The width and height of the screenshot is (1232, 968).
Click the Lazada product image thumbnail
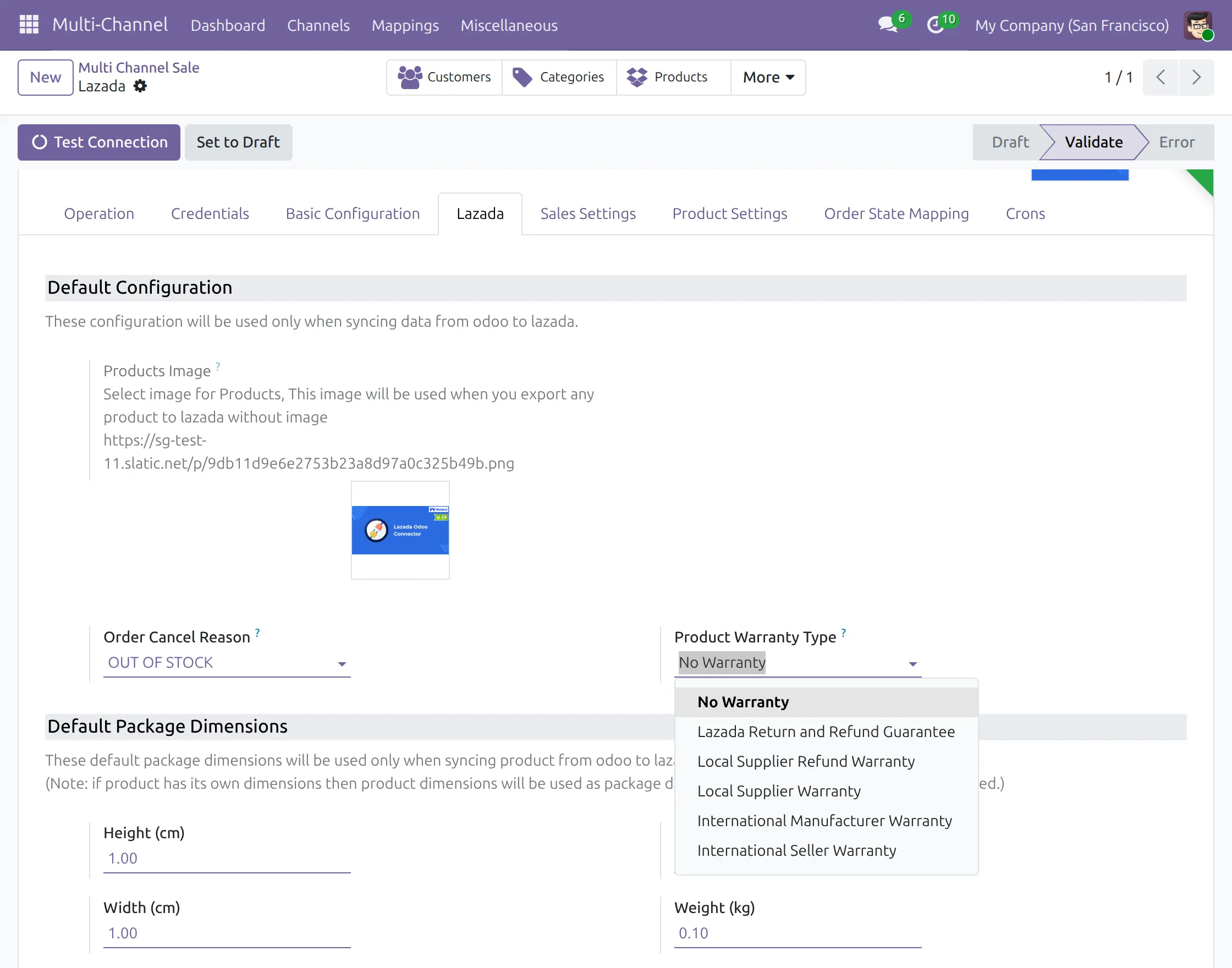click(x=400, y=530)
